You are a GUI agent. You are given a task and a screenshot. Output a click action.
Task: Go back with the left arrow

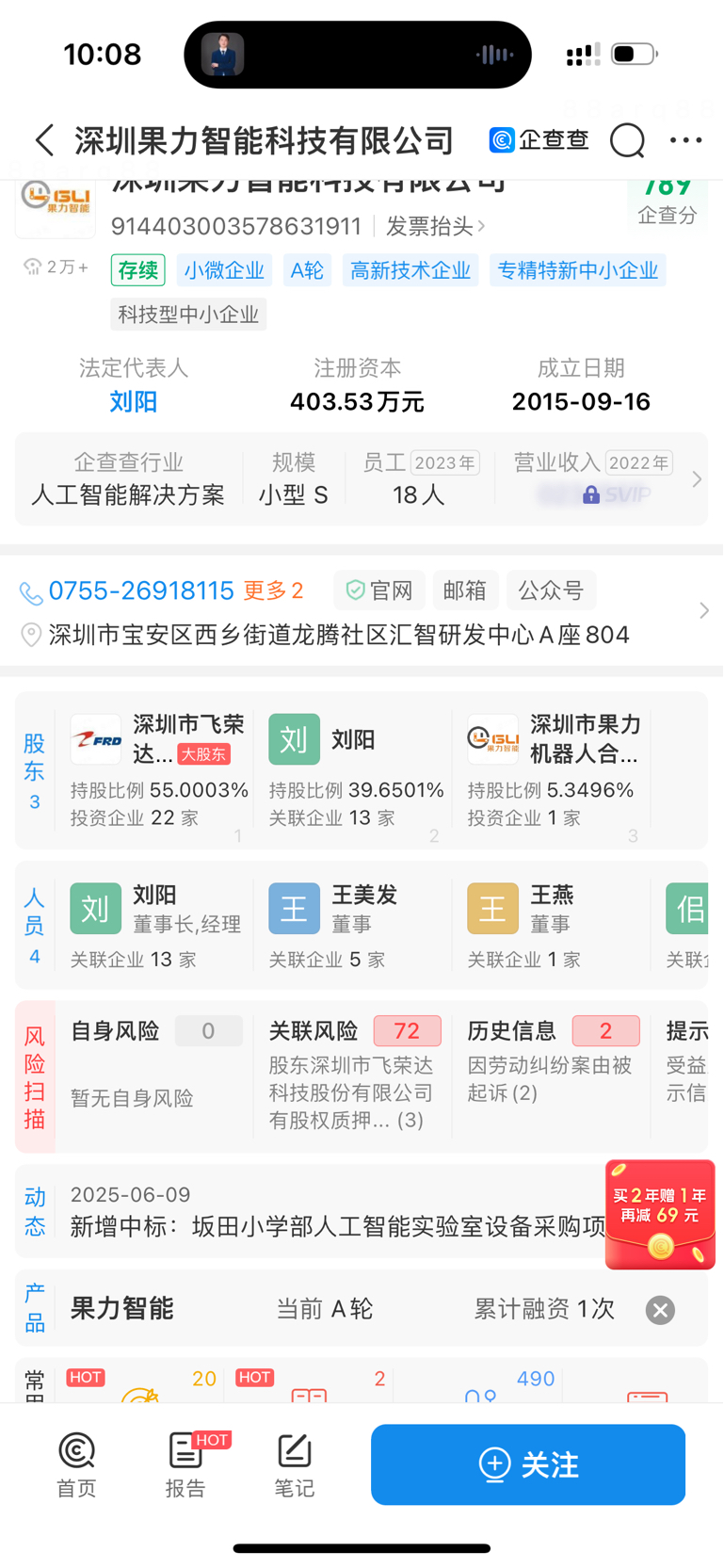coord(44,140)
